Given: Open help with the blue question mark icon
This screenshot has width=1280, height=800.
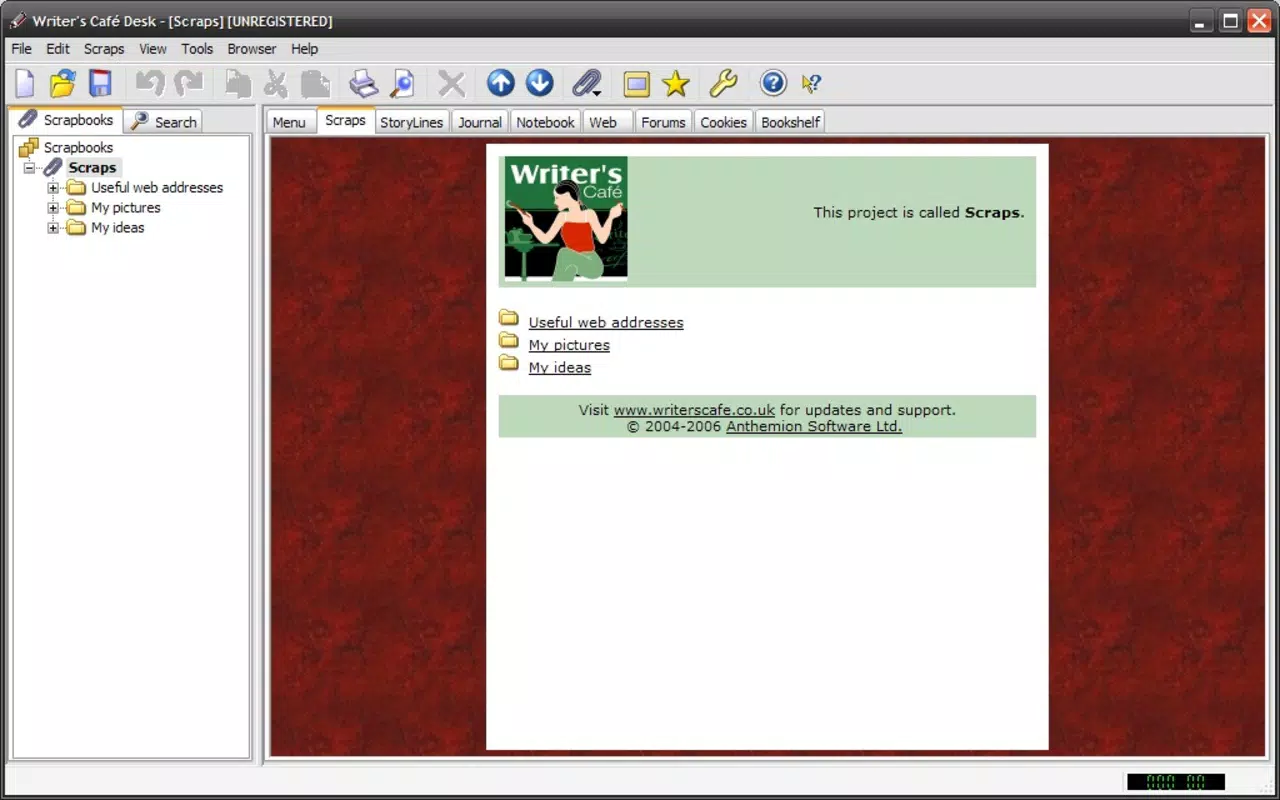Looking at the screenshot, I should [x=773, y=83].
